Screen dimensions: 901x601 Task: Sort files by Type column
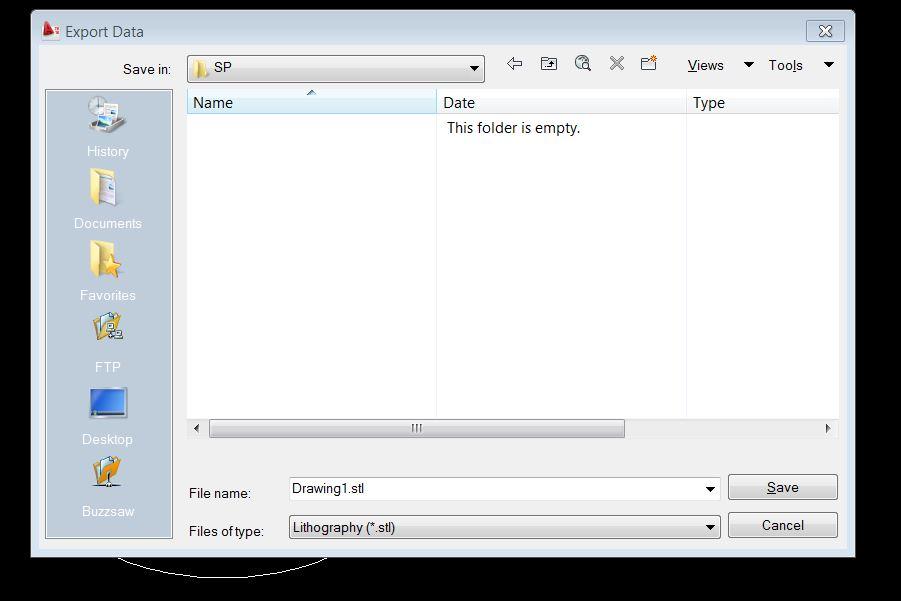763,102
